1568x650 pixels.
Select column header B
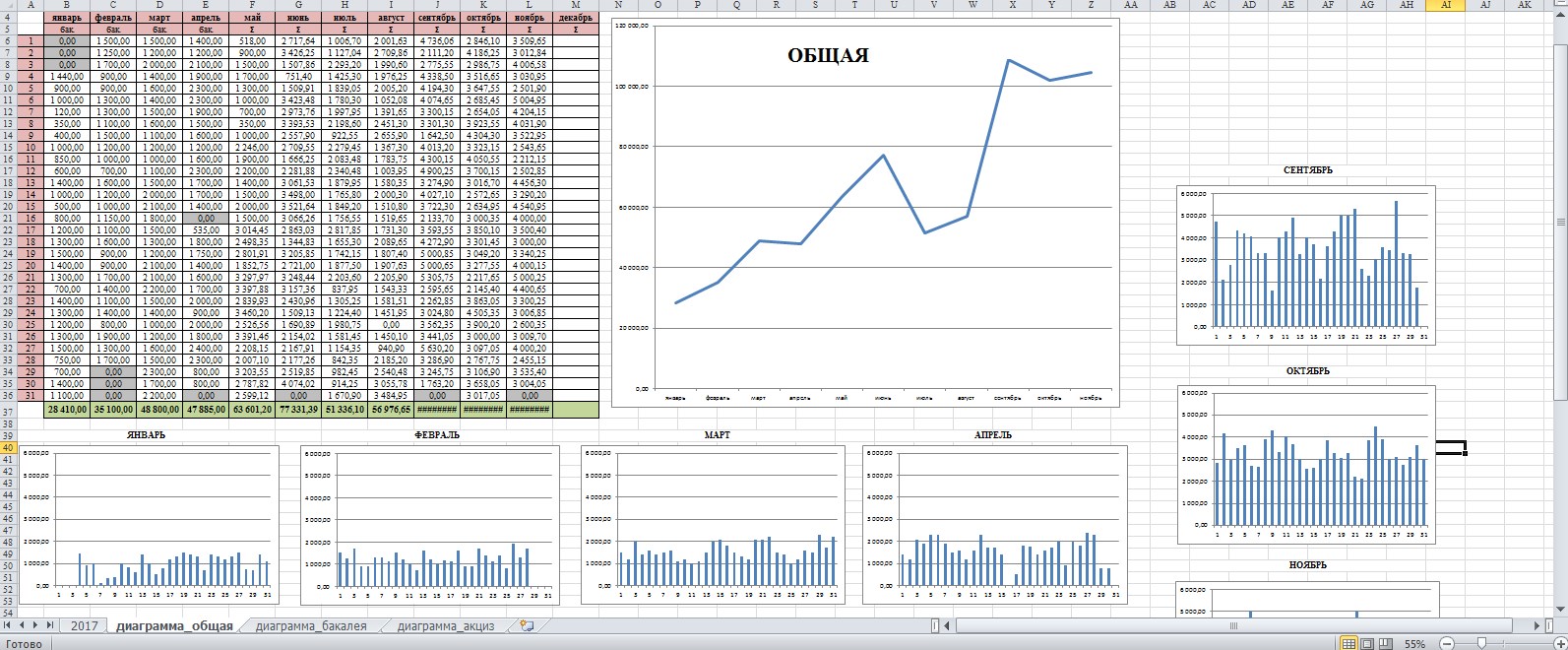pos(66,6)
